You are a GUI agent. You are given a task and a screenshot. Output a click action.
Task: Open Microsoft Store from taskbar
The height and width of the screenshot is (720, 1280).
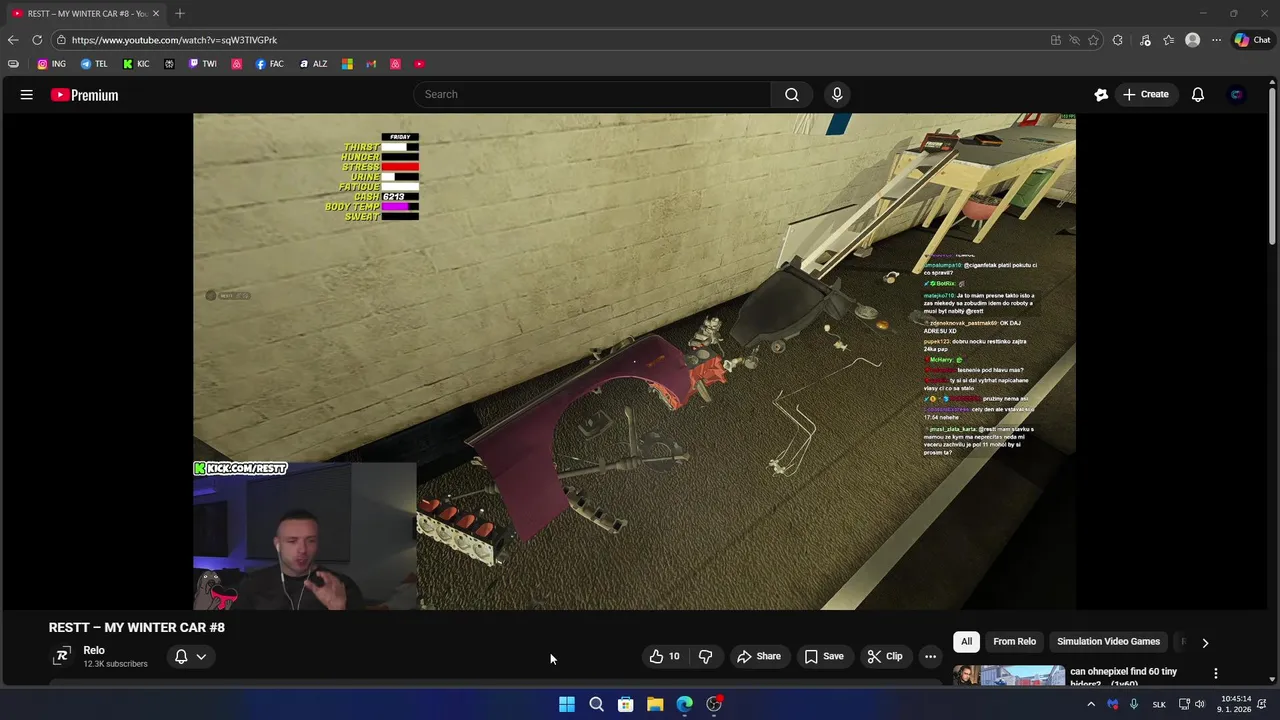pos(625,704)
